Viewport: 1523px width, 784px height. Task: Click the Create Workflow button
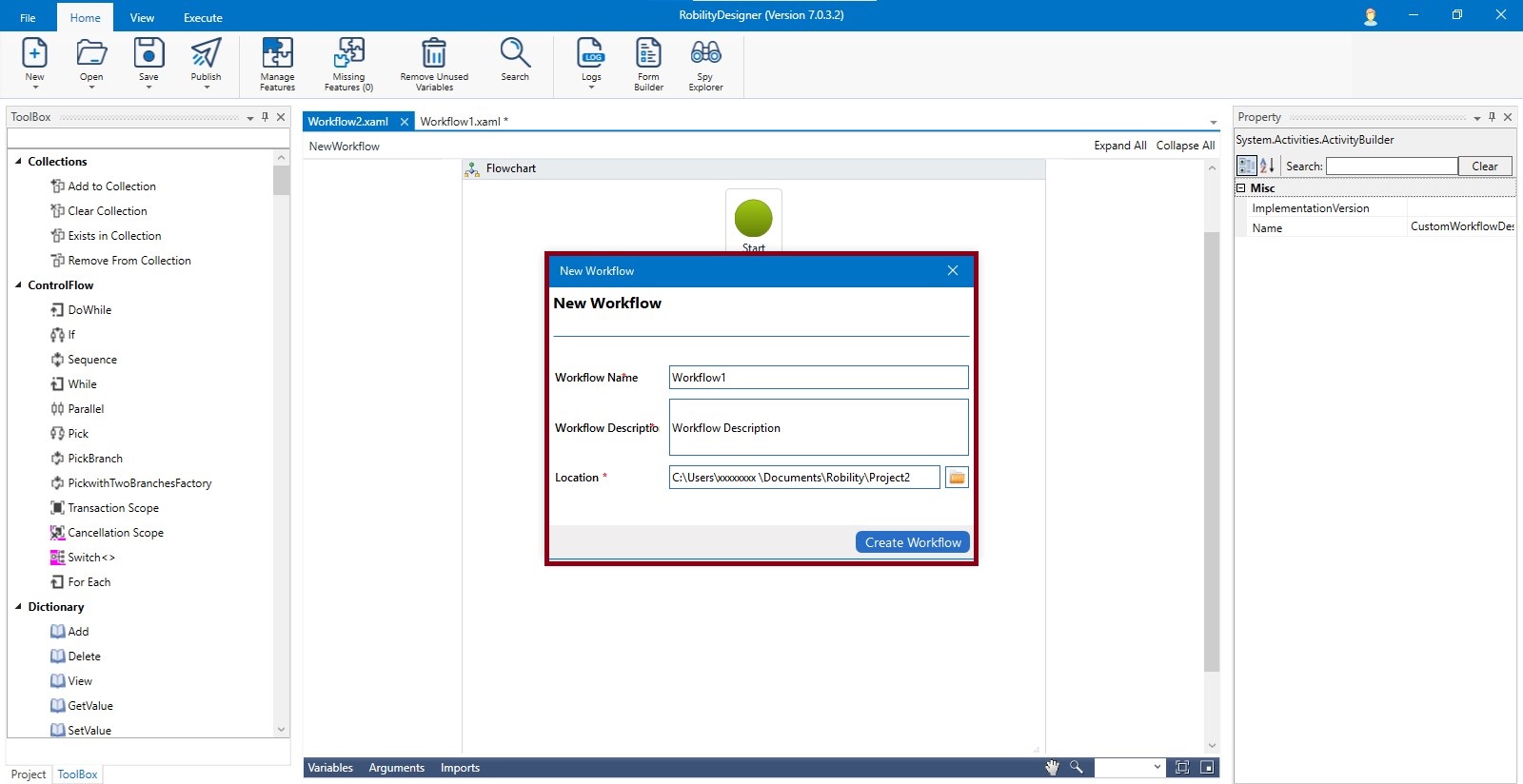pyautogui.click(x=912, y=542)
